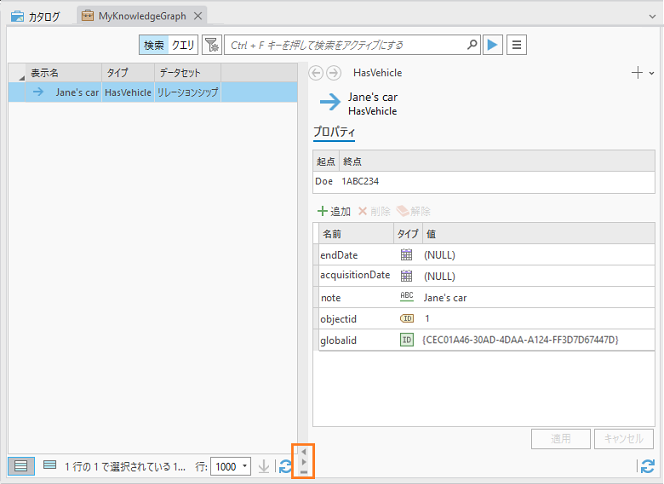Collapse the panel using the left splitter arrow
Viewport: 664px width, 484px height.
click(x=304, y=452)
